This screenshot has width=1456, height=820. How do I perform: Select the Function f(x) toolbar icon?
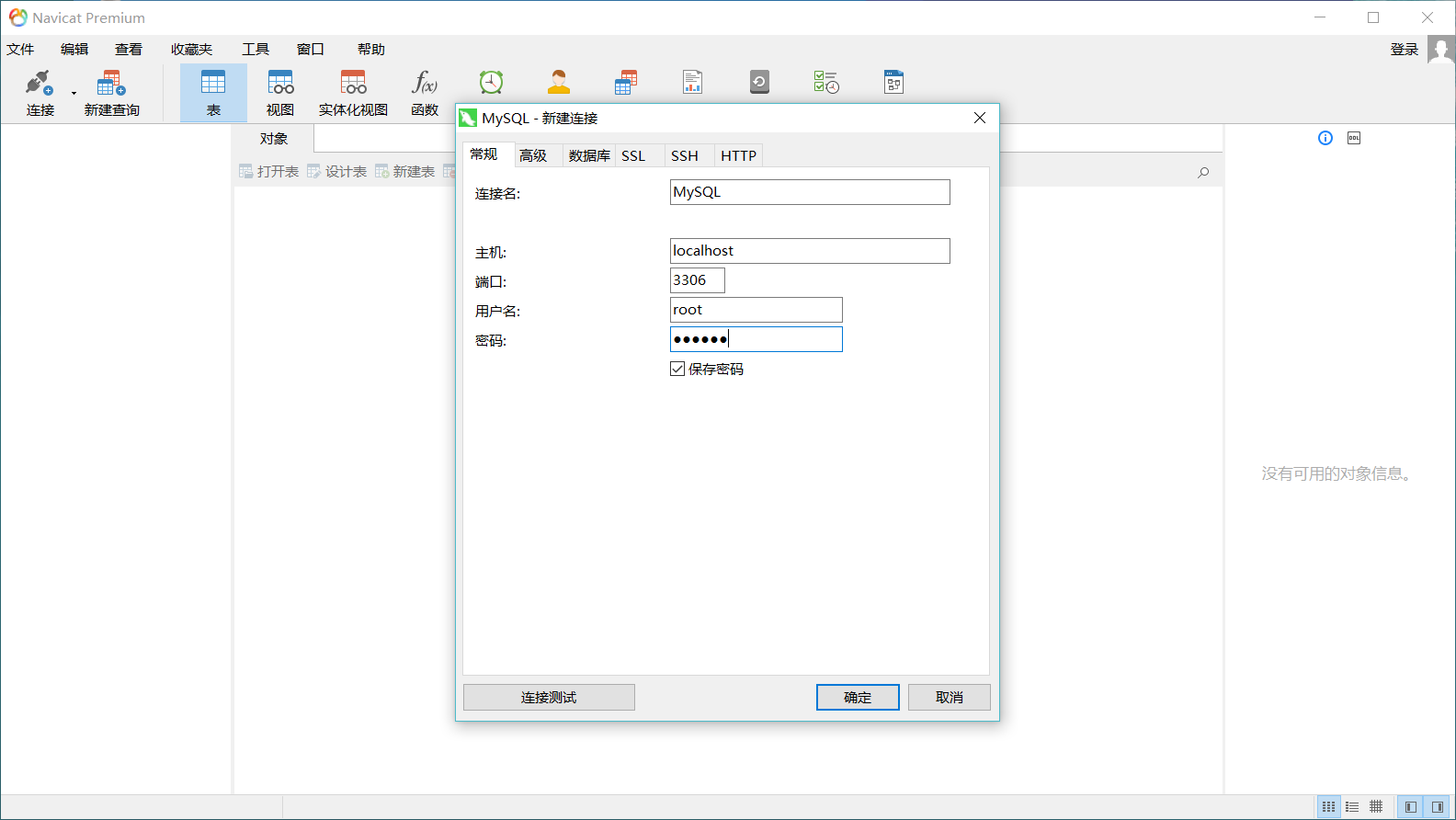[425, 83]
